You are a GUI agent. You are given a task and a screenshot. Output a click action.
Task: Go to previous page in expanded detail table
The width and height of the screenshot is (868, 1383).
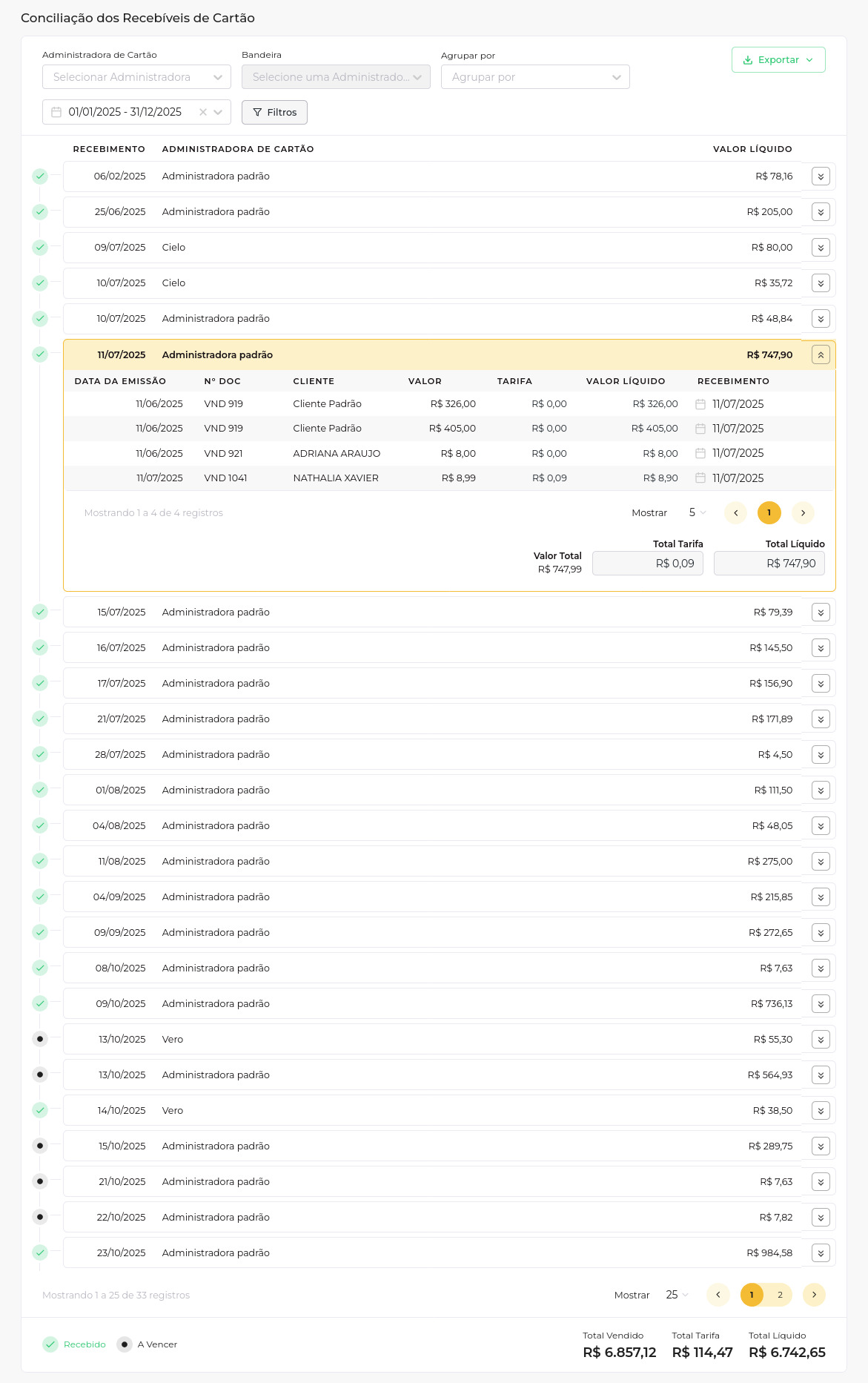click(x=735, y=513)
